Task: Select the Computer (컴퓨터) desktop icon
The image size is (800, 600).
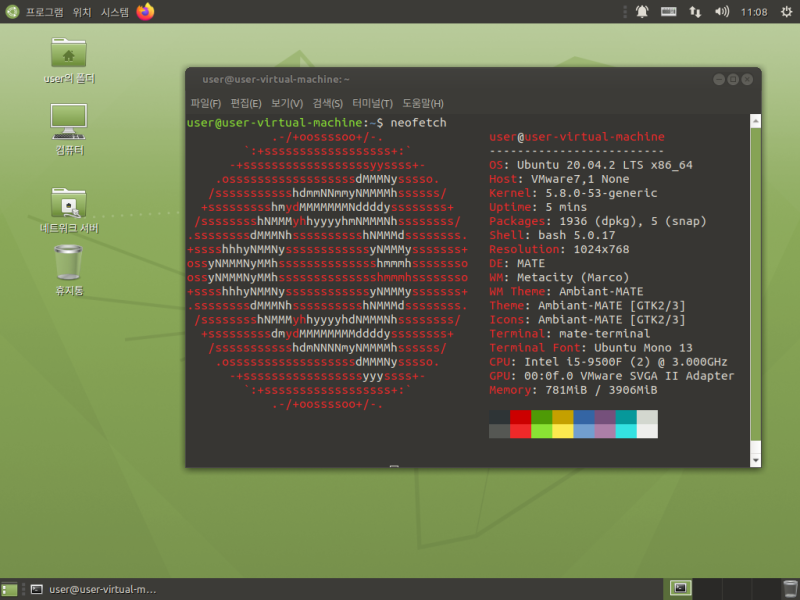Action: (69, 130)
